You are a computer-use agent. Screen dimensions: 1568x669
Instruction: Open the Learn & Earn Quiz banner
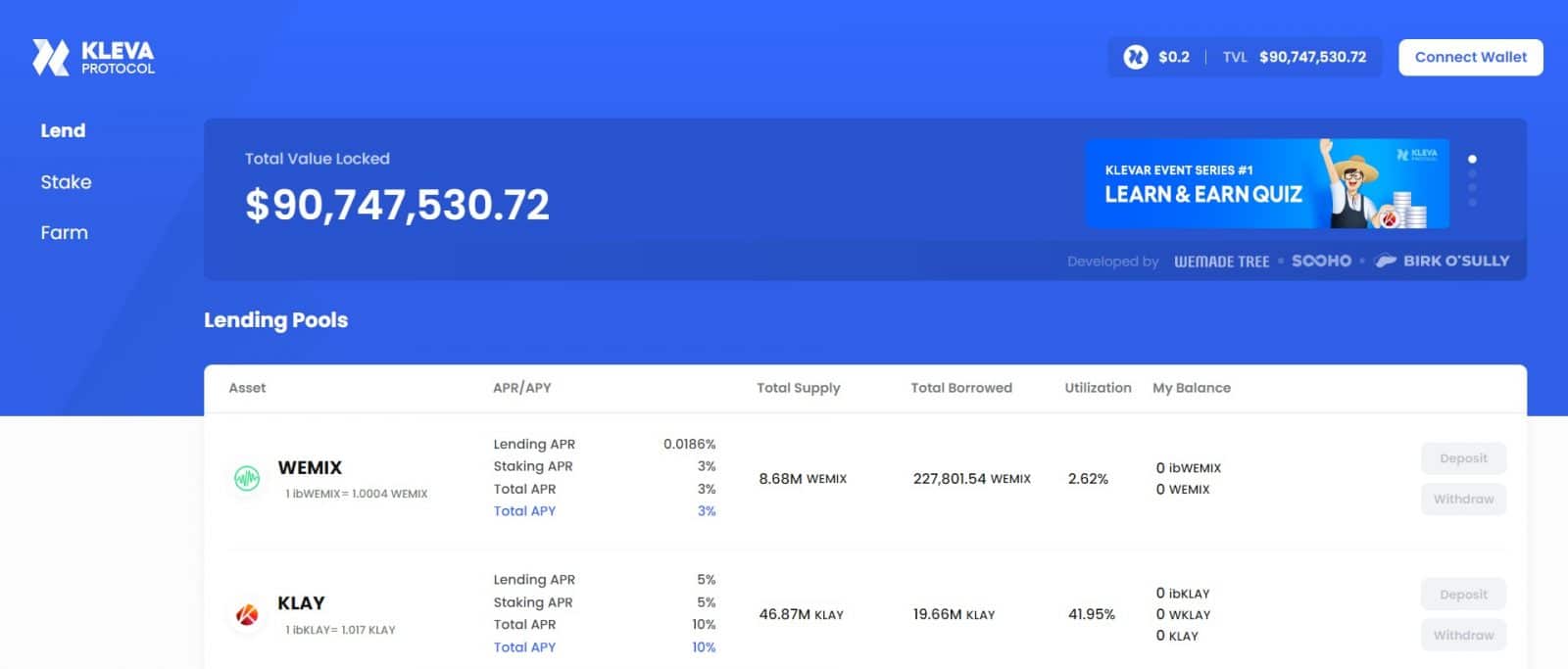(1267, 183)
